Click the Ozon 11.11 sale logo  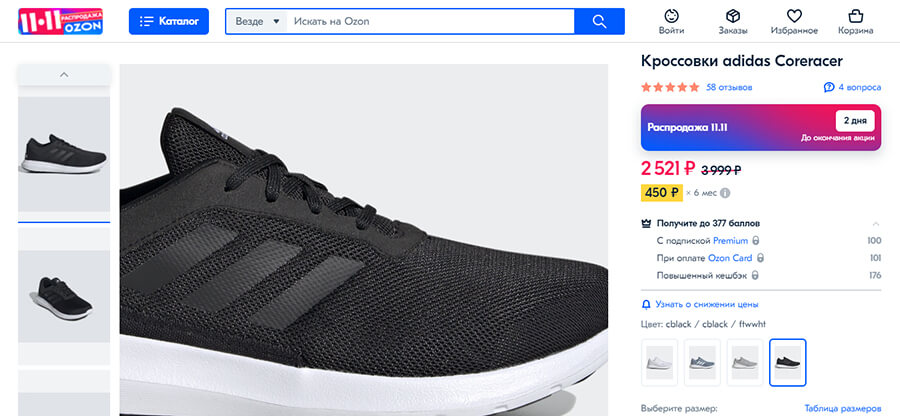[x=60, y=21]
